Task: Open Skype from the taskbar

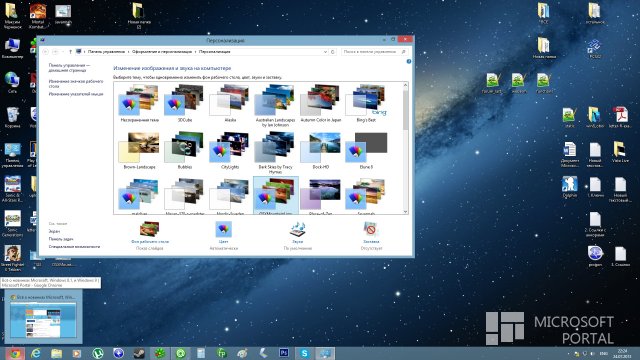Action: click(x=304, y=353)
